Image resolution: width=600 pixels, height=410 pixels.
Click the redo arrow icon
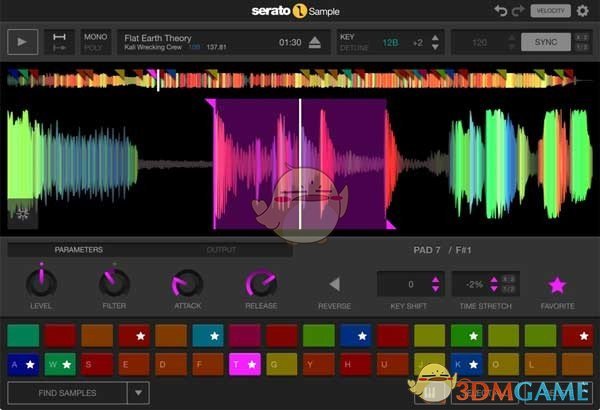[x=518, y=11]
